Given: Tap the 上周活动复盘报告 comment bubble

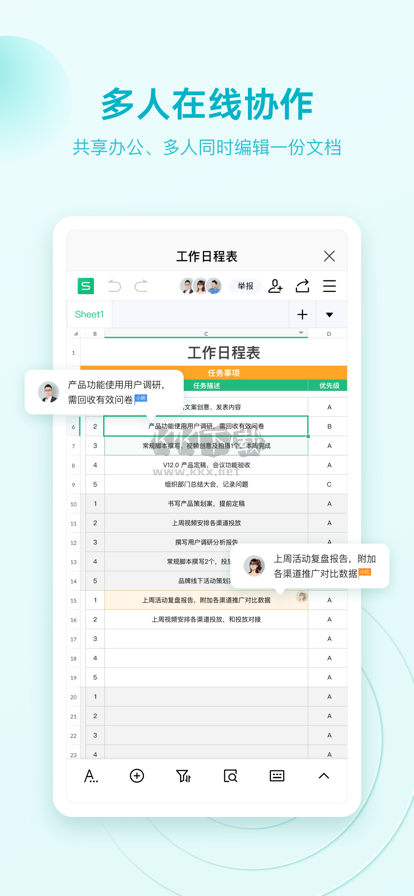Looking at the screenshot, I should (x=310, y=566).
